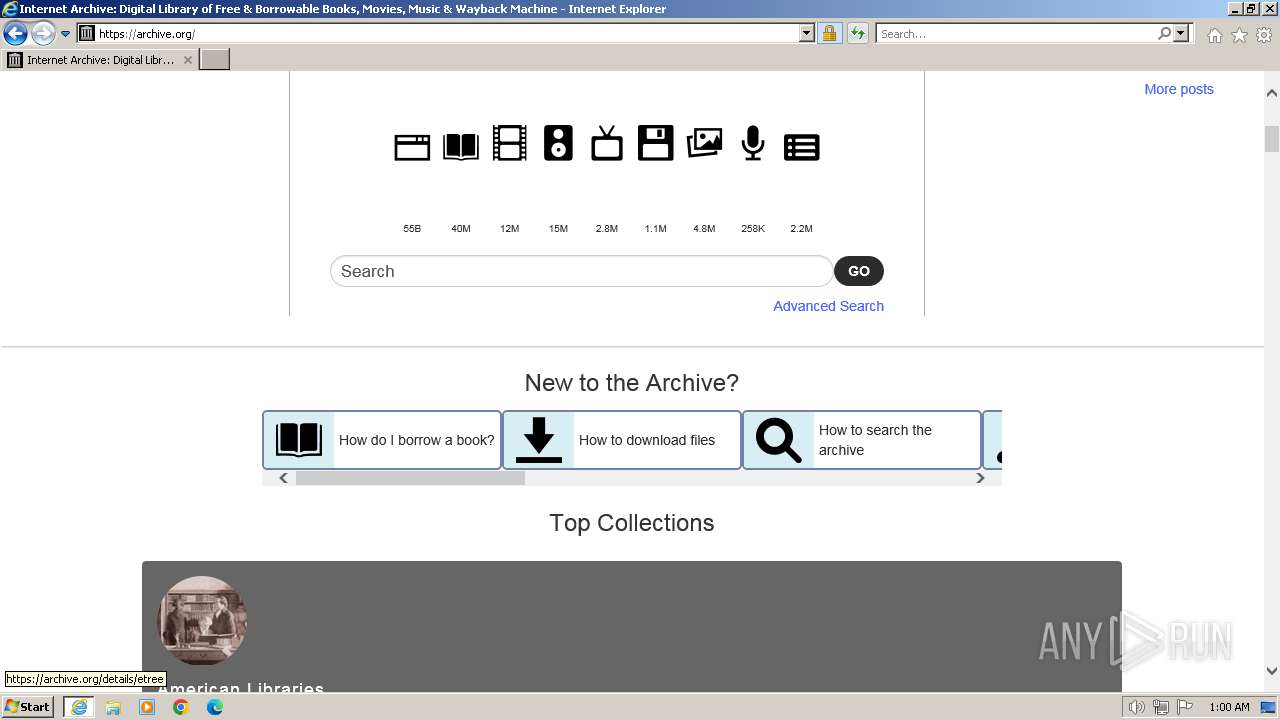Image resolution: width=1280 pixels, height=720 pixels.
Task: Click the page scrollbar up arrow
Action: [1272, 93]
